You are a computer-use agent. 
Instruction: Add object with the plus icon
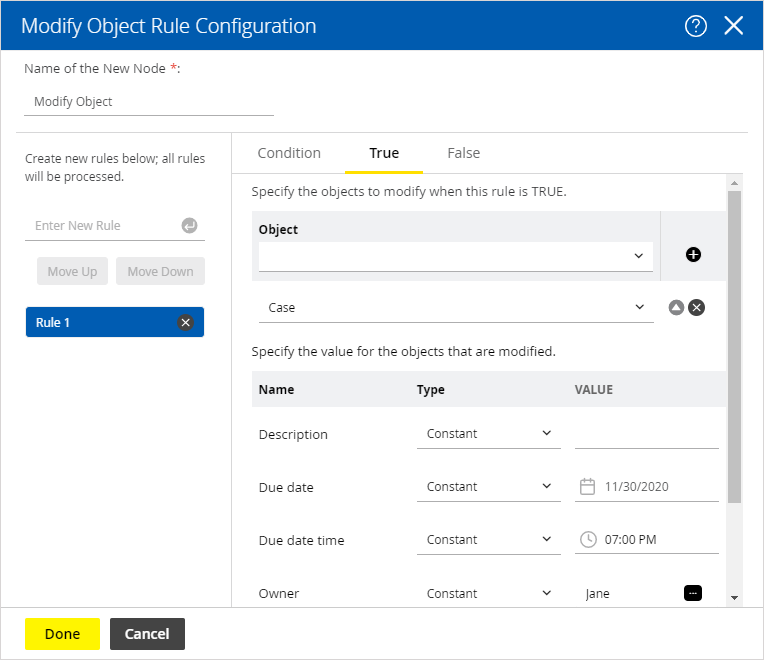tap(693, 254)
